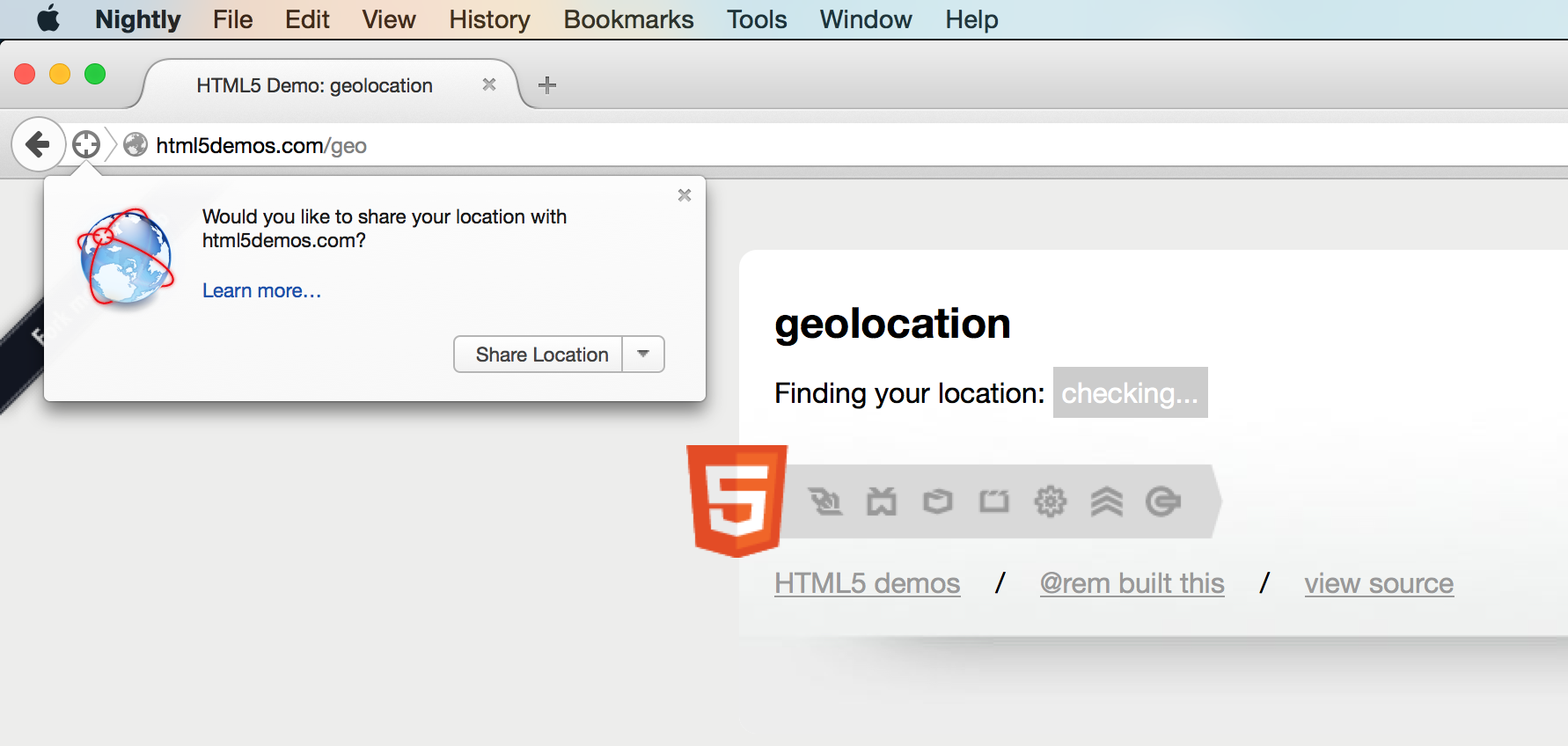Viewport: 1568px width, 746px height.
Task: Click the globe site identity icon
Action: point(136,144)
